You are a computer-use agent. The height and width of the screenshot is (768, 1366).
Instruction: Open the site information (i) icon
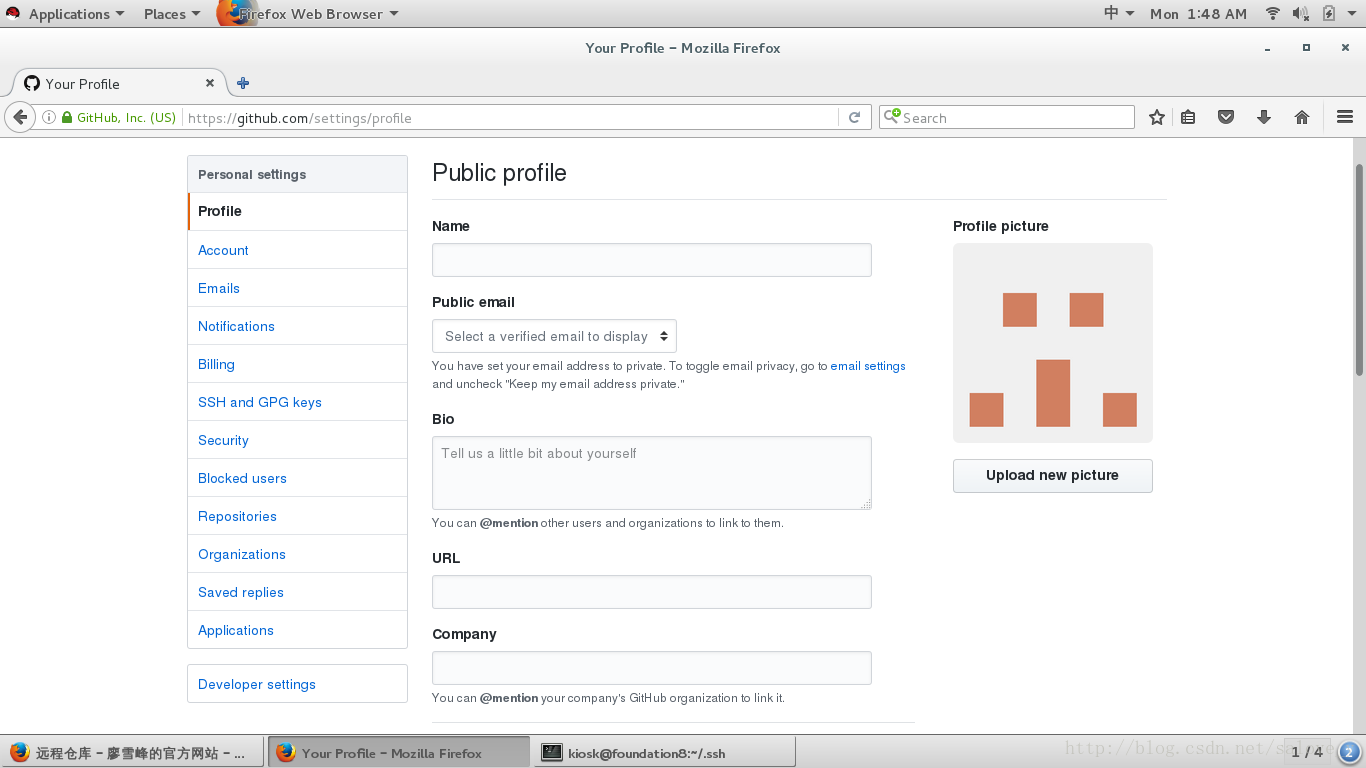(48, 117)
